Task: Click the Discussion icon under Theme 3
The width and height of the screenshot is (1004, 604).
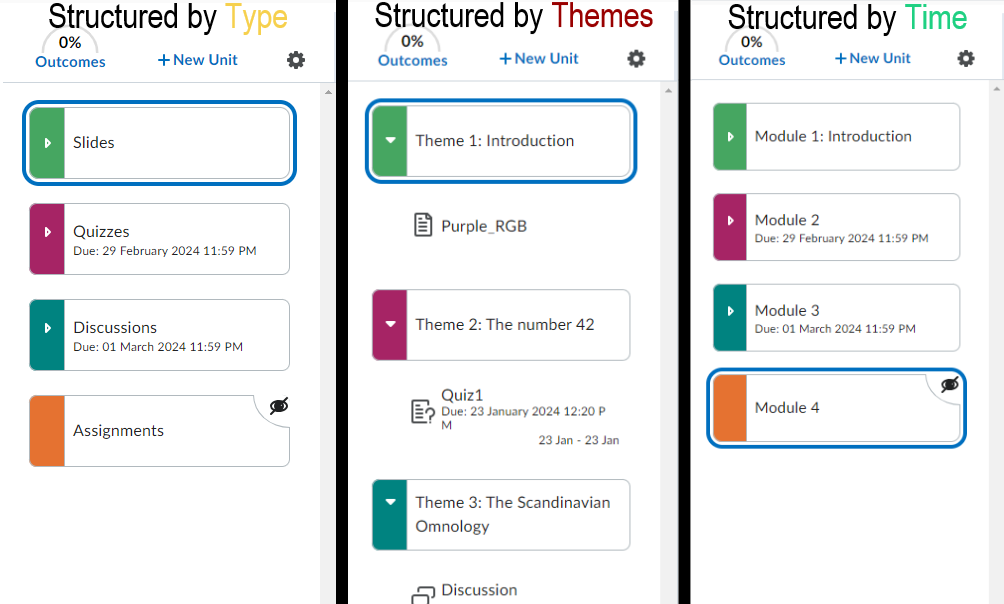Action: [423, 593]
